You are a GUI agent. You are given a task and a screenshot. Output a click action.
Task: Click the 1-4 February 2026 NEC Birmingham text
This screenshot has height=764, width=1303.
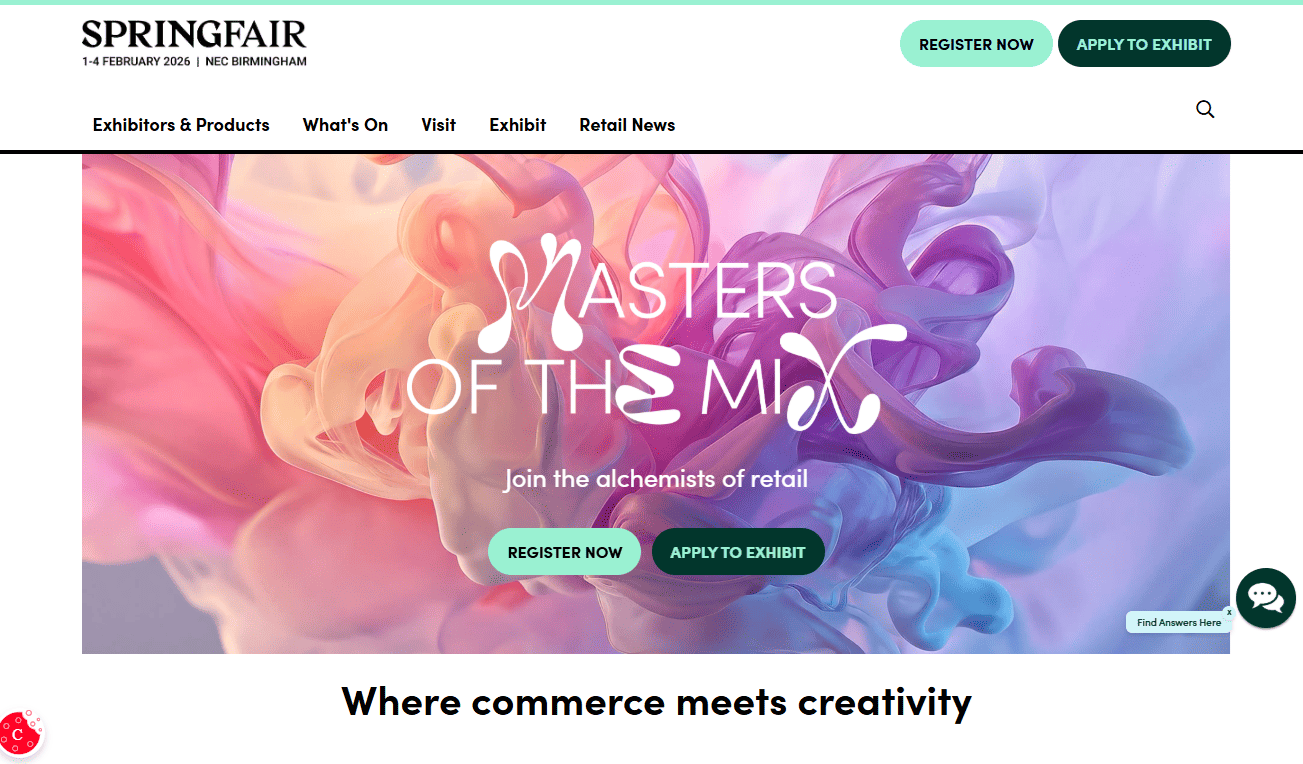tap(194, 61)
